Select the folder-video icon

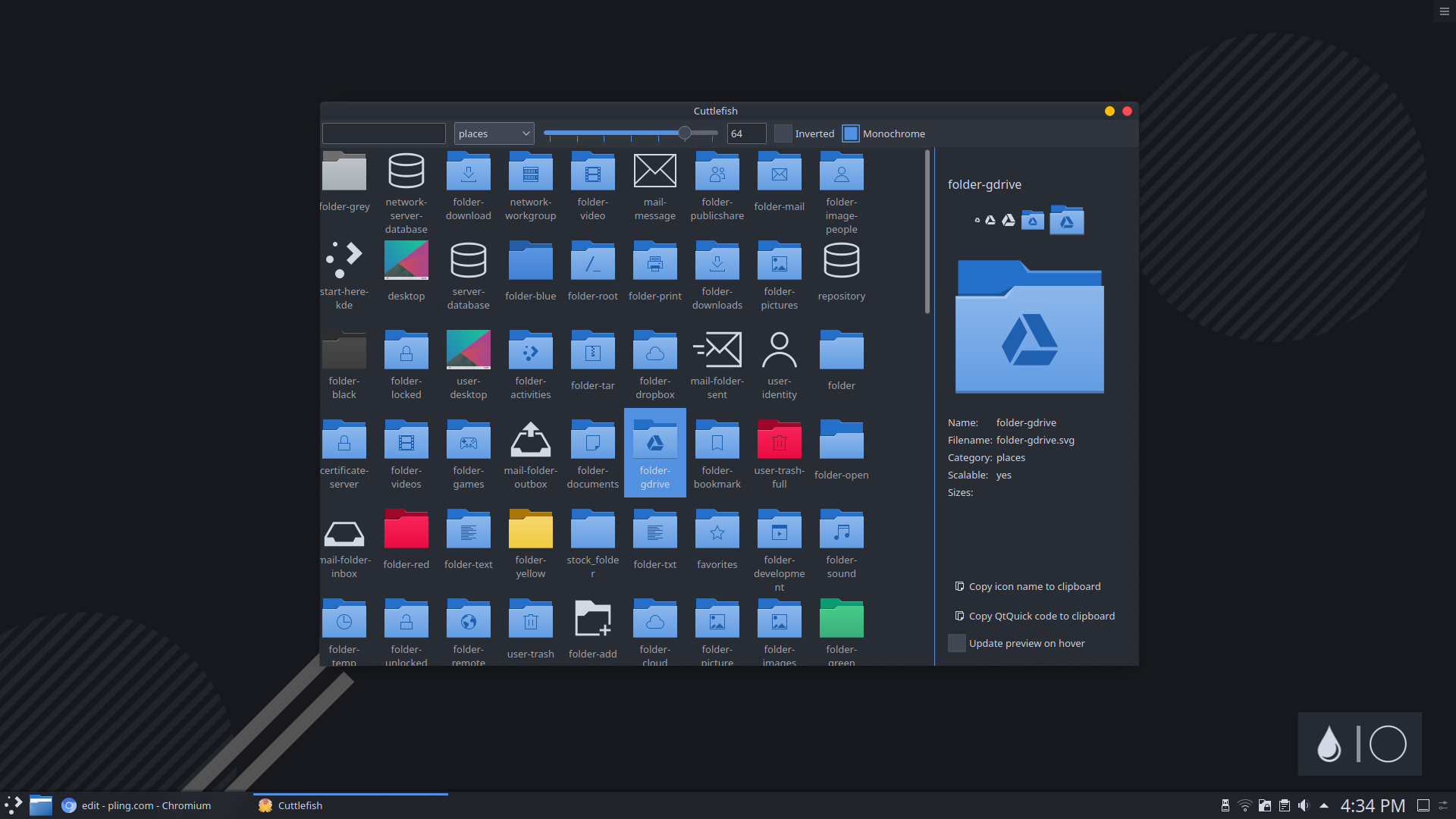pos(593,171)
